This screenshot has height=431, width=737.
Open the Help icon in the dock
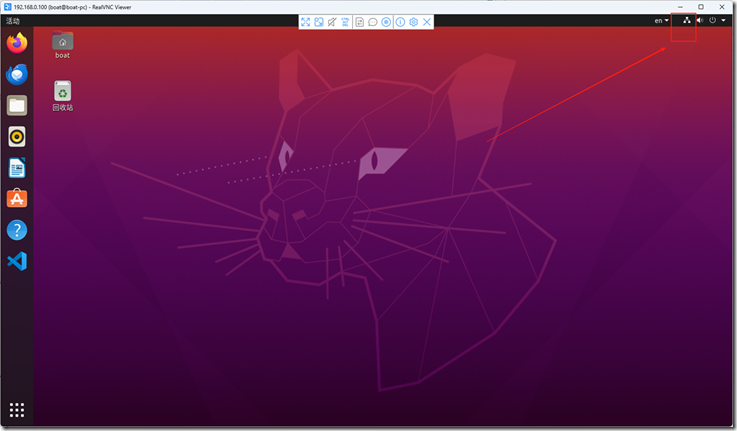pyautogui.click(x=17, y=230)
